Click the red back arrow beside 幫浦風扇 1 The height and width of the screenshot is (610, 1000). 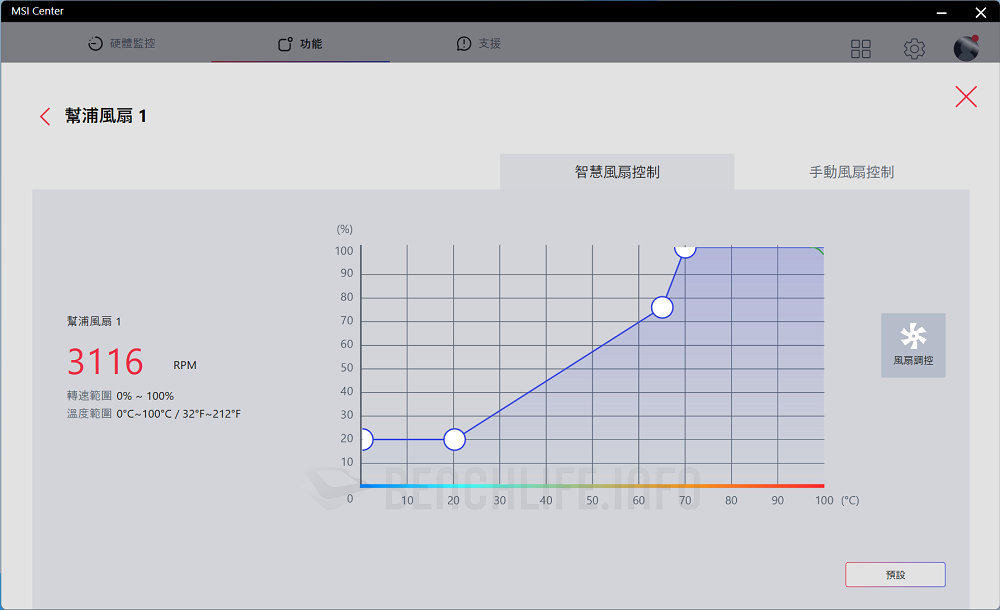[x=45, y=117]
